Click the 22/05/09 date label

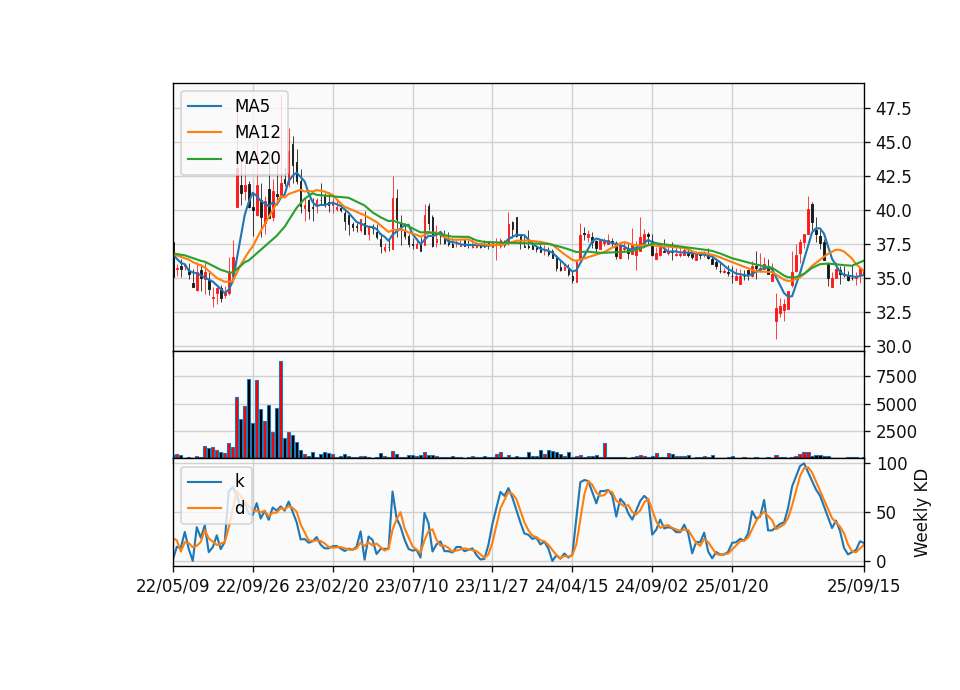[x=173, y=586]
